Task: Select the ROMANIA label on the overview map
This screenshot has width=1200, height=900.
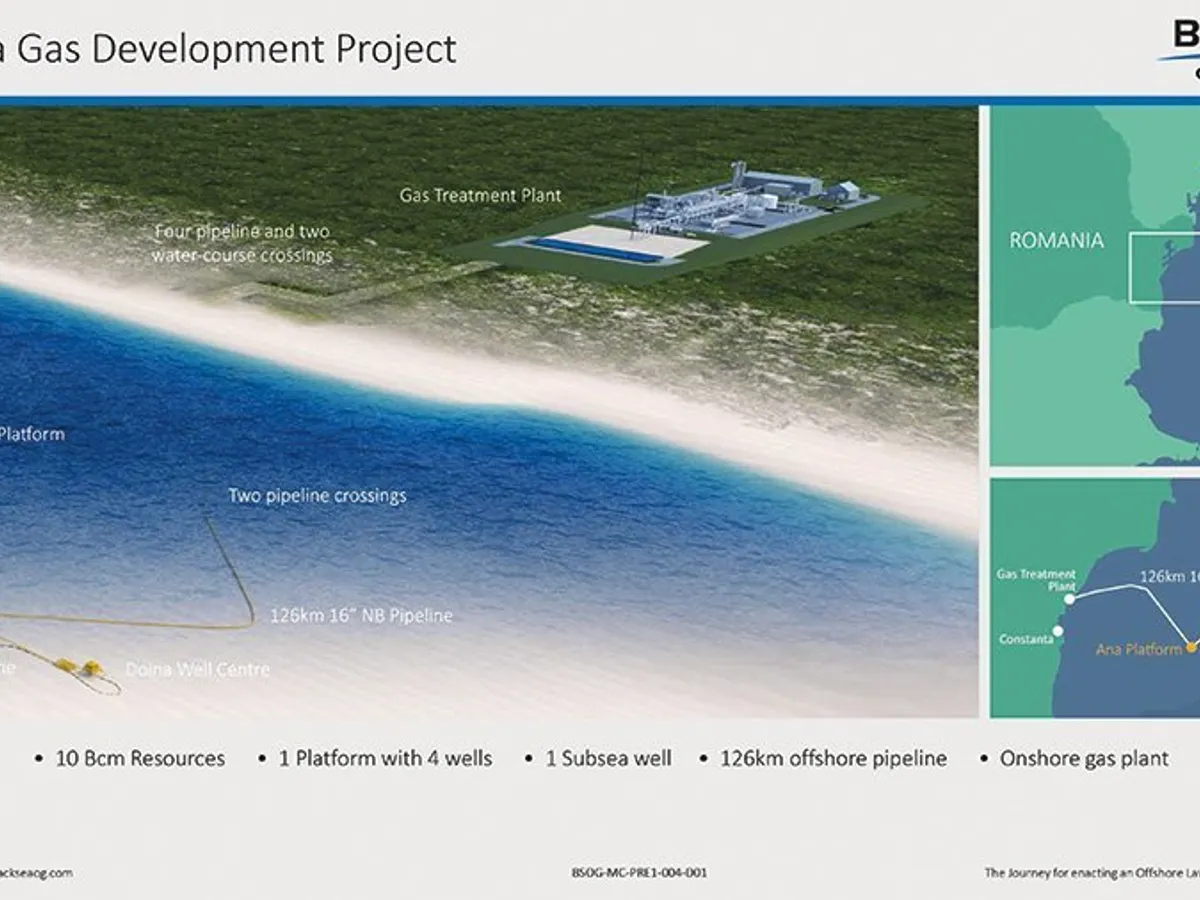Action: (1056, 240)
